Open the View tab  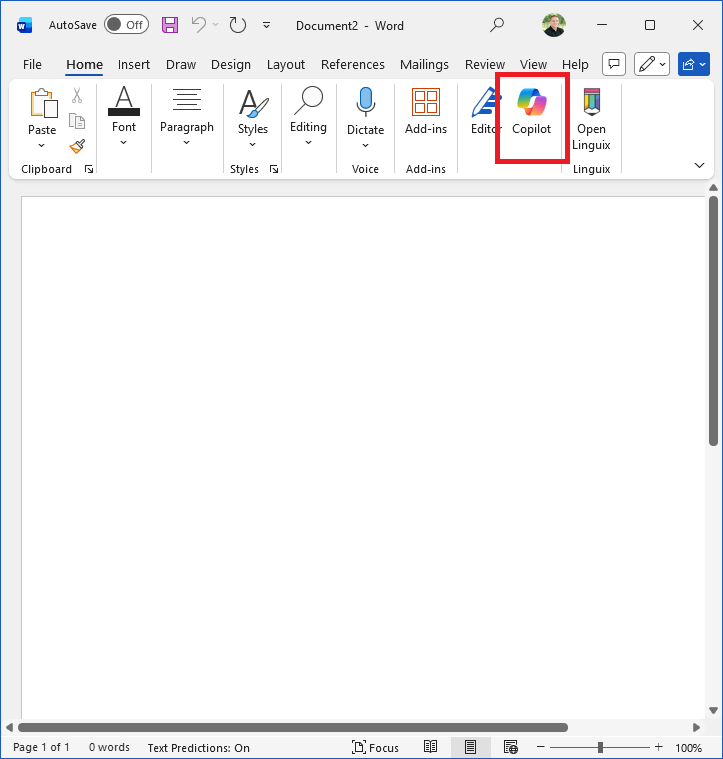[533, 64]
